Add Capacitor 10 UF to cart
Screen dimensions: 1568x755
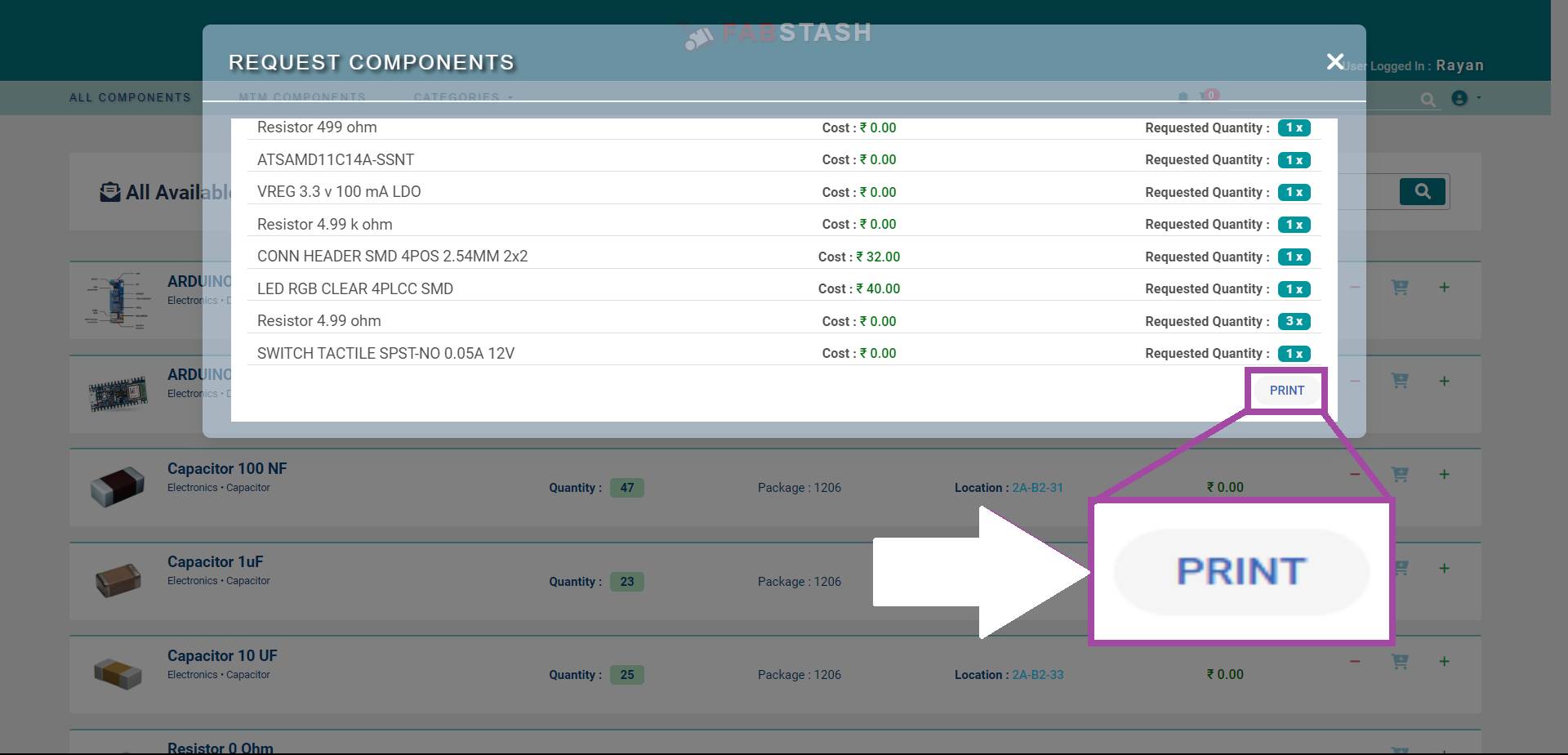point(1400,661)
